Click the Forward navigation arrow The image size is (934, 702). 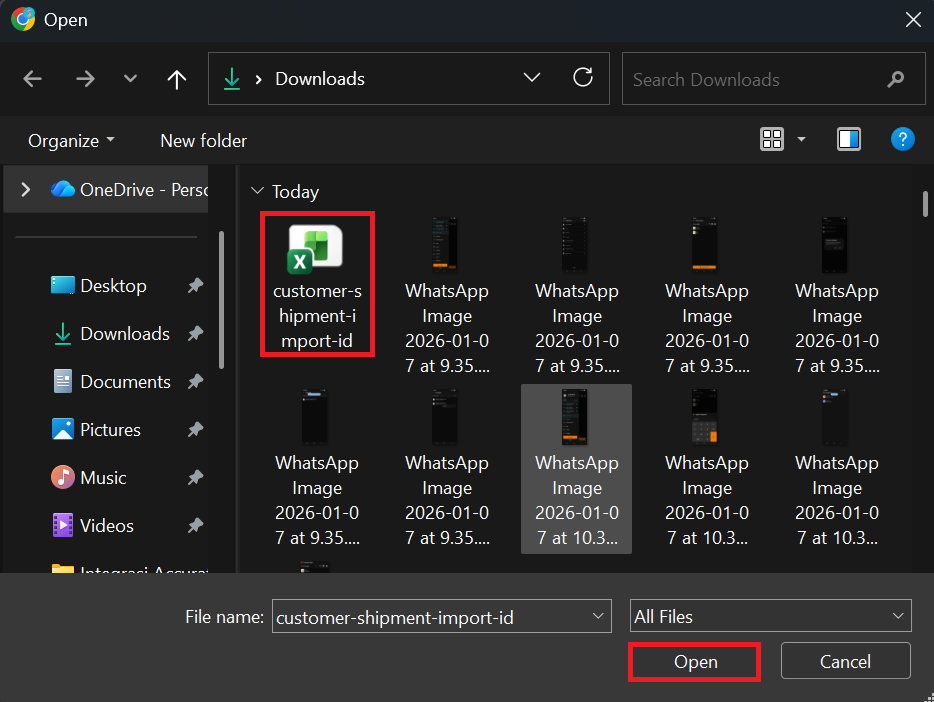coord(85,79)
